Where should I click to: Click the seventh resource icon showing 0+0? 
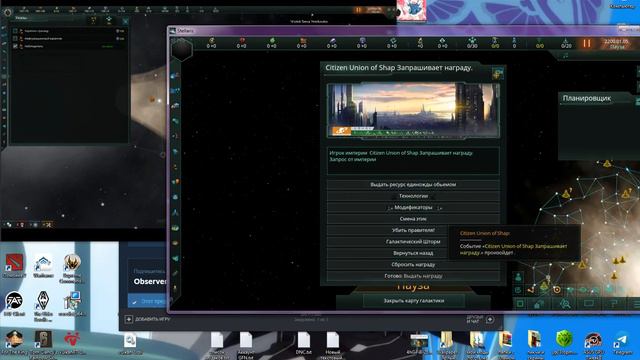392,40
